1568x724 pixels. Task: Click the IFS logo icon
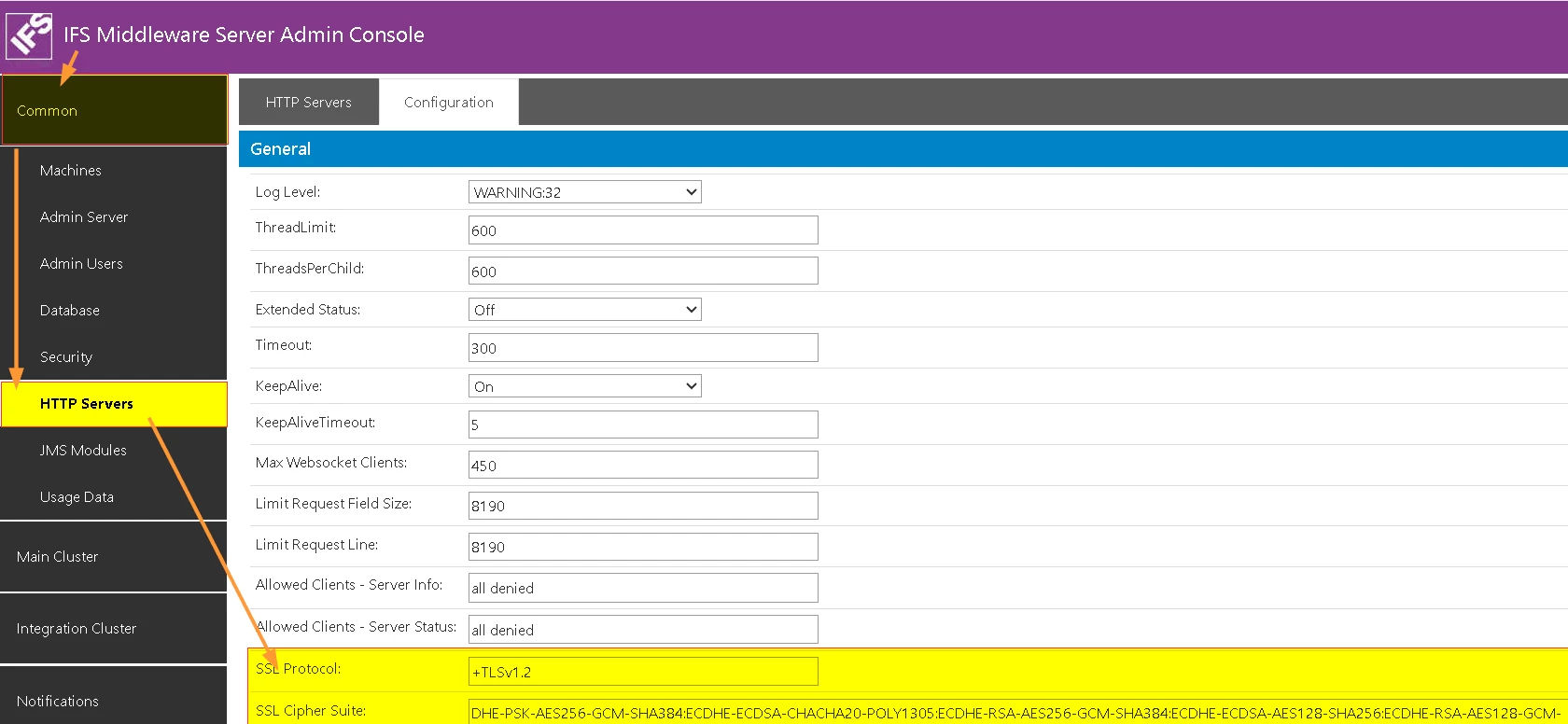tap(29, 35)
